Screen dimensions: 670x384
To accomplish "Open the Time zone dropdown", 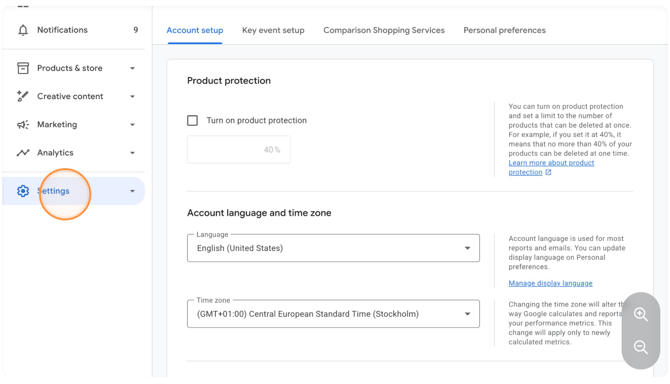I will coord(333,314).
